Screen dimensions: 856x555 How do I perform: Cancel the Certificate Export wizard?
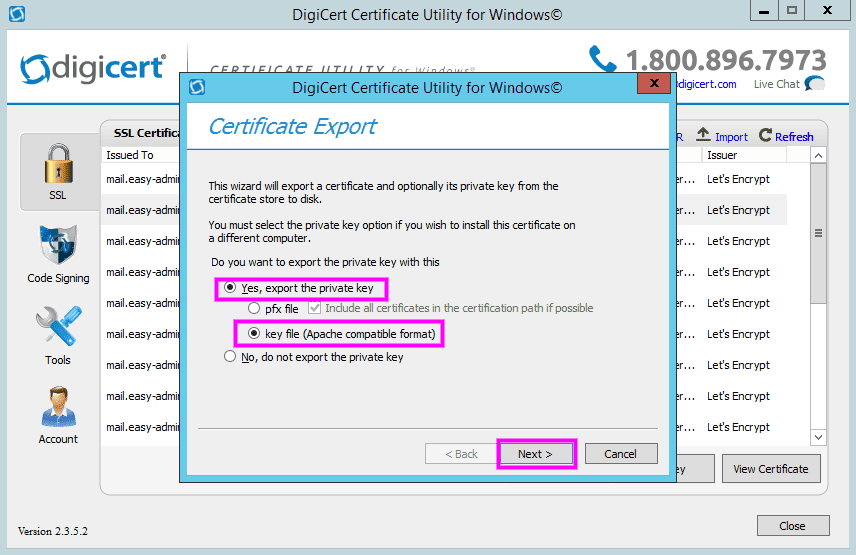click(621, 454)
